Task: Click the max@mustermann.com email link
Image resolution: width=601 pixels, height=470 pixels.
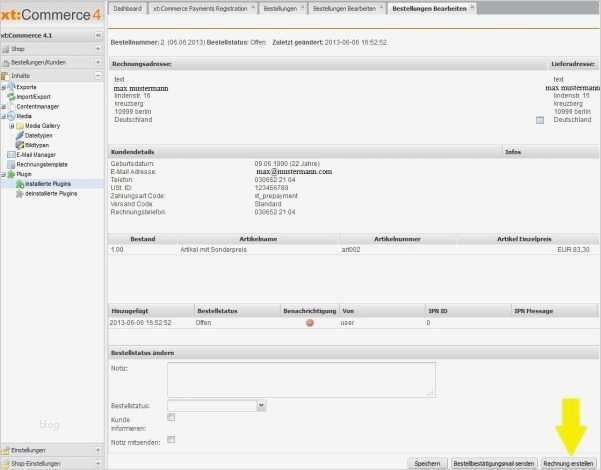Action: pyautogui.click(x=294, y=172)
